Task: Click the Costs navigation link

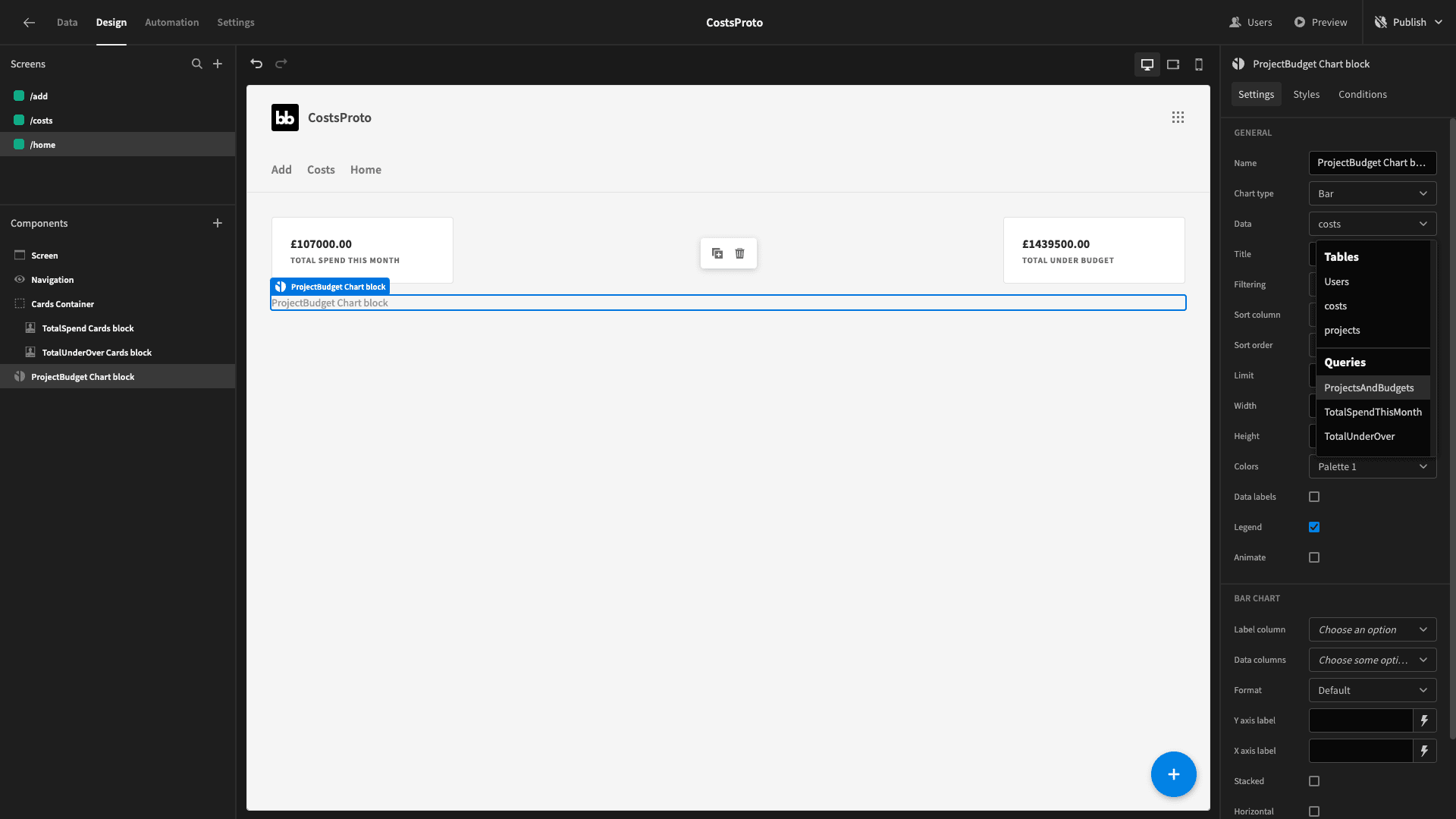Action: pos(321,170)
